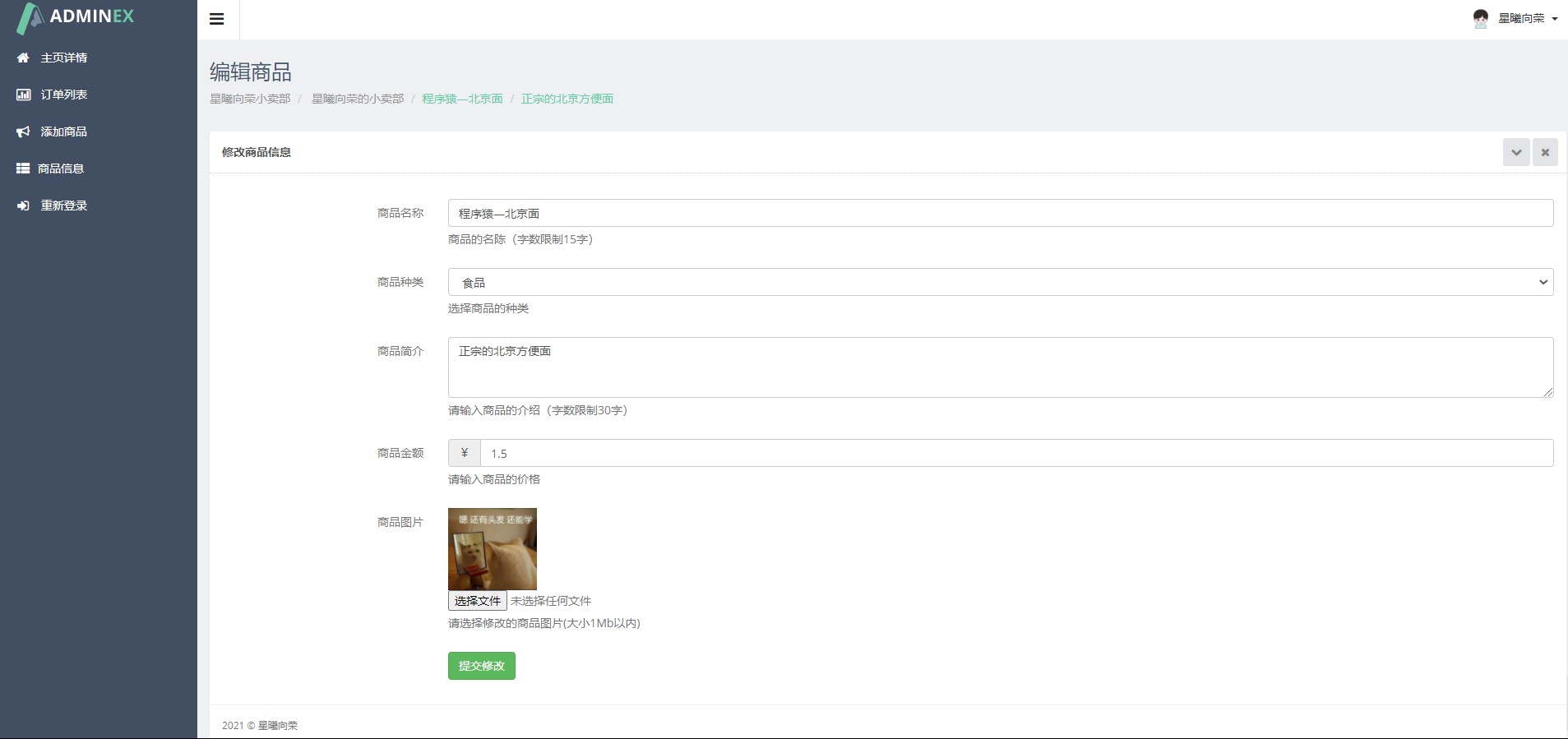Click the list icon beside 商品信息

23,169
